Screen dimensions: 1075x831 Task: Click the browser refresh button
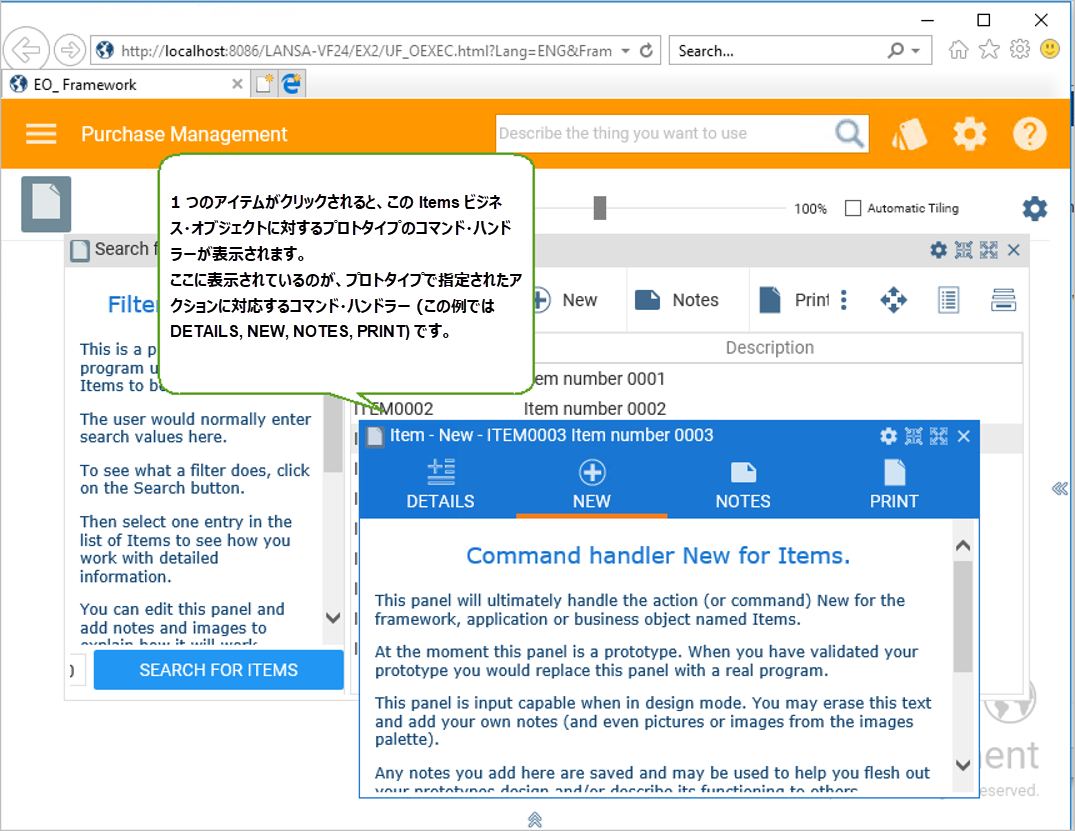(x=646, y=51)
